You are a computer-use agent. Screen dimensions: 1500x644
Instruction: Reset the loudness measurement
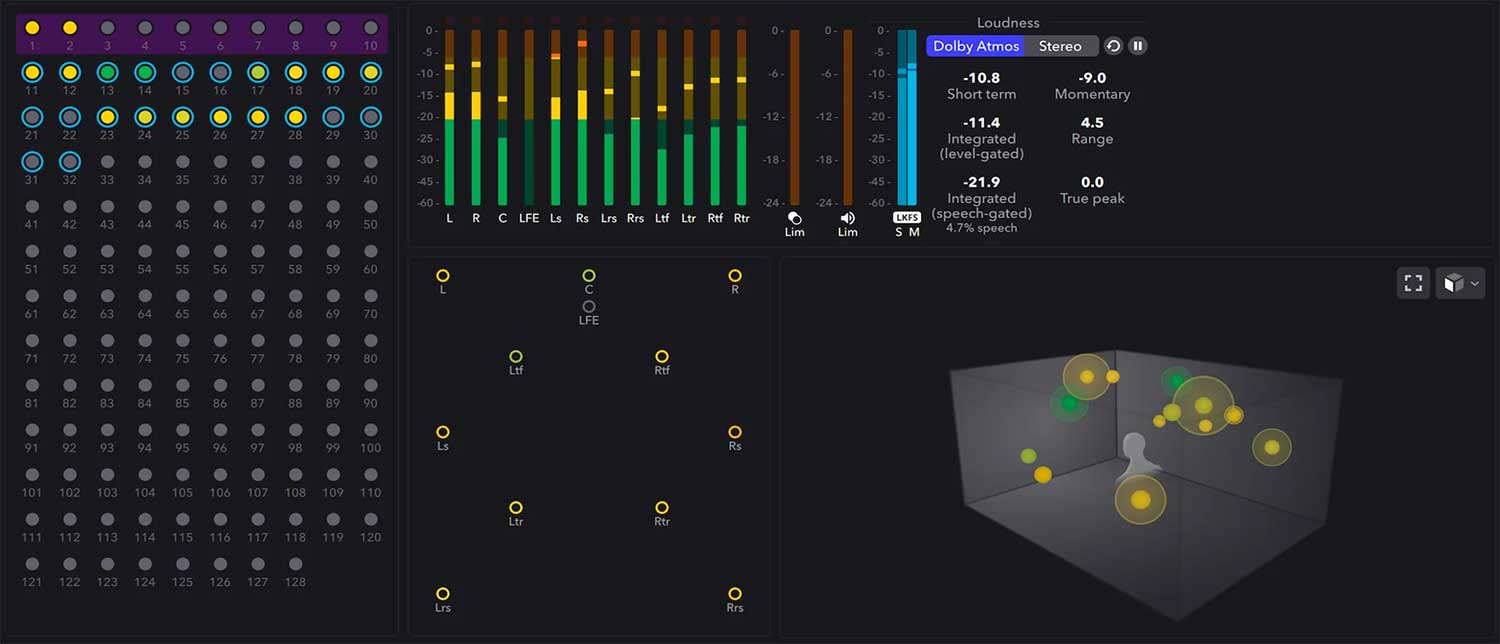click(x=1113, y=46)
